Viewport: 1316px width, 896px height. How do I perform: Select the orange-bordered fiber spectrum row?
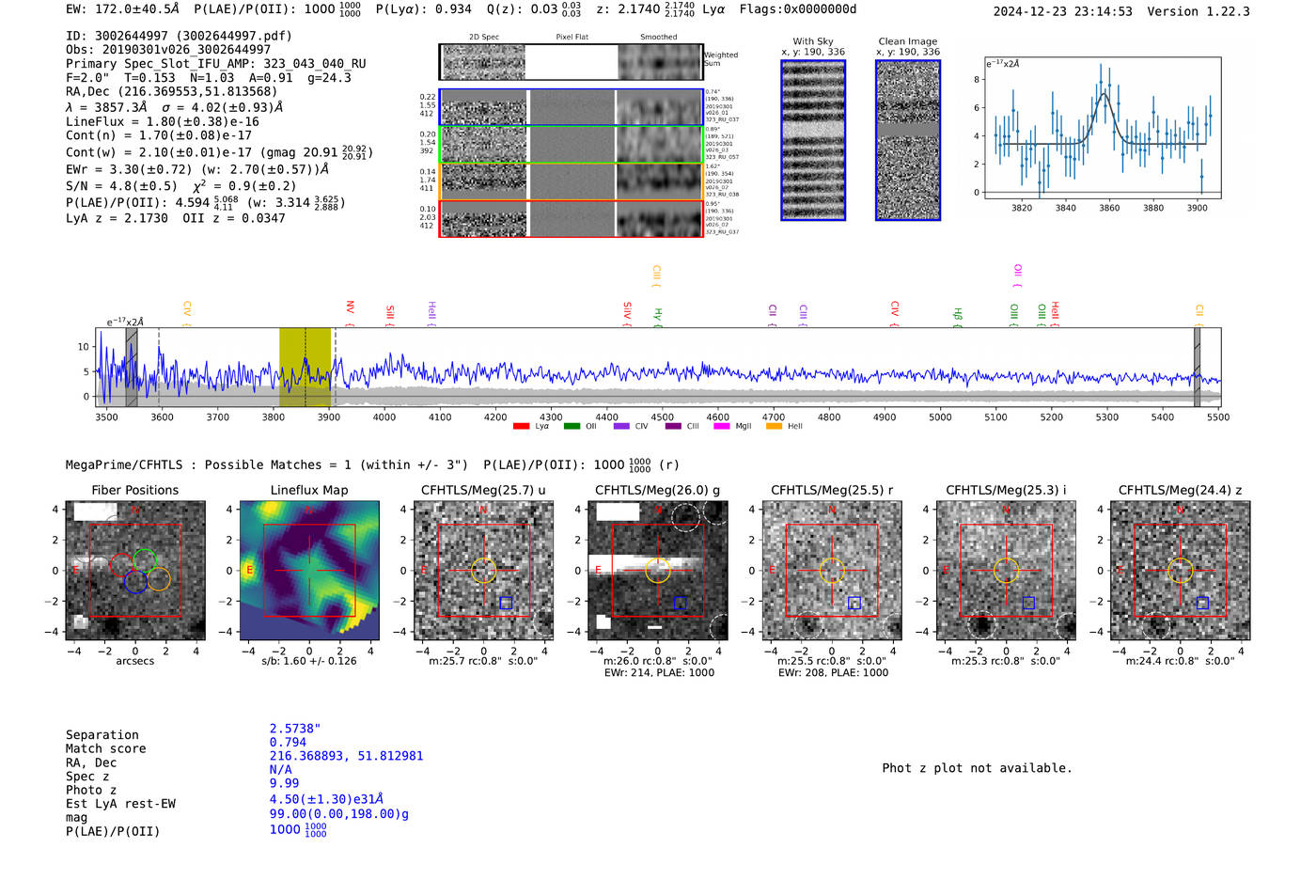[x=571, y=181]
